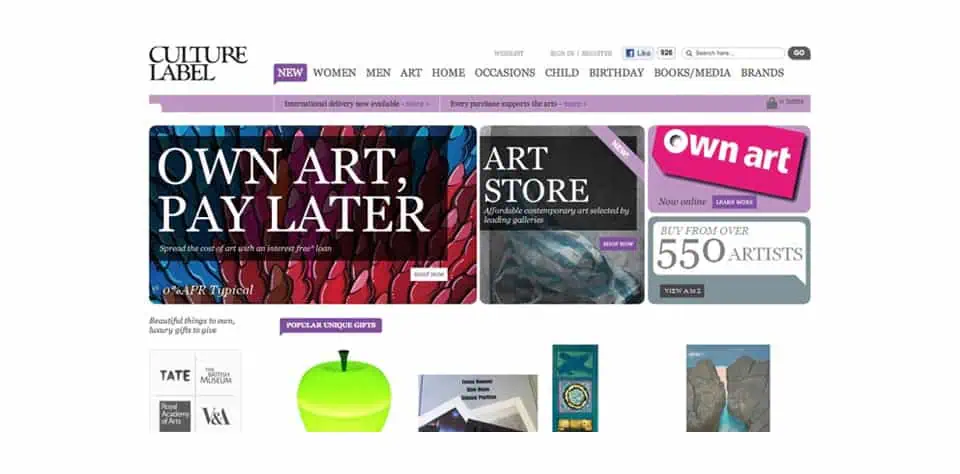Click the Culture Label logo

(x=198, y=63)
